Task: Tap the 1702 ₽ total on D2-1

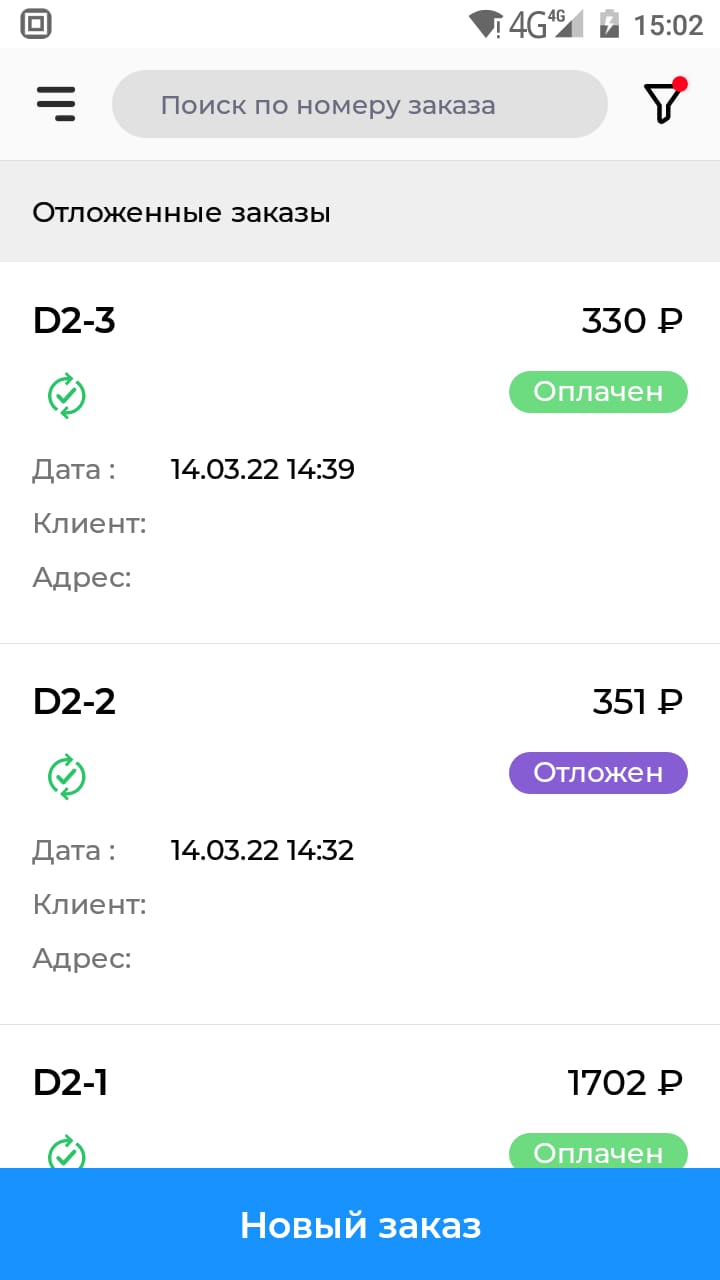Action: pos(625,1083)
